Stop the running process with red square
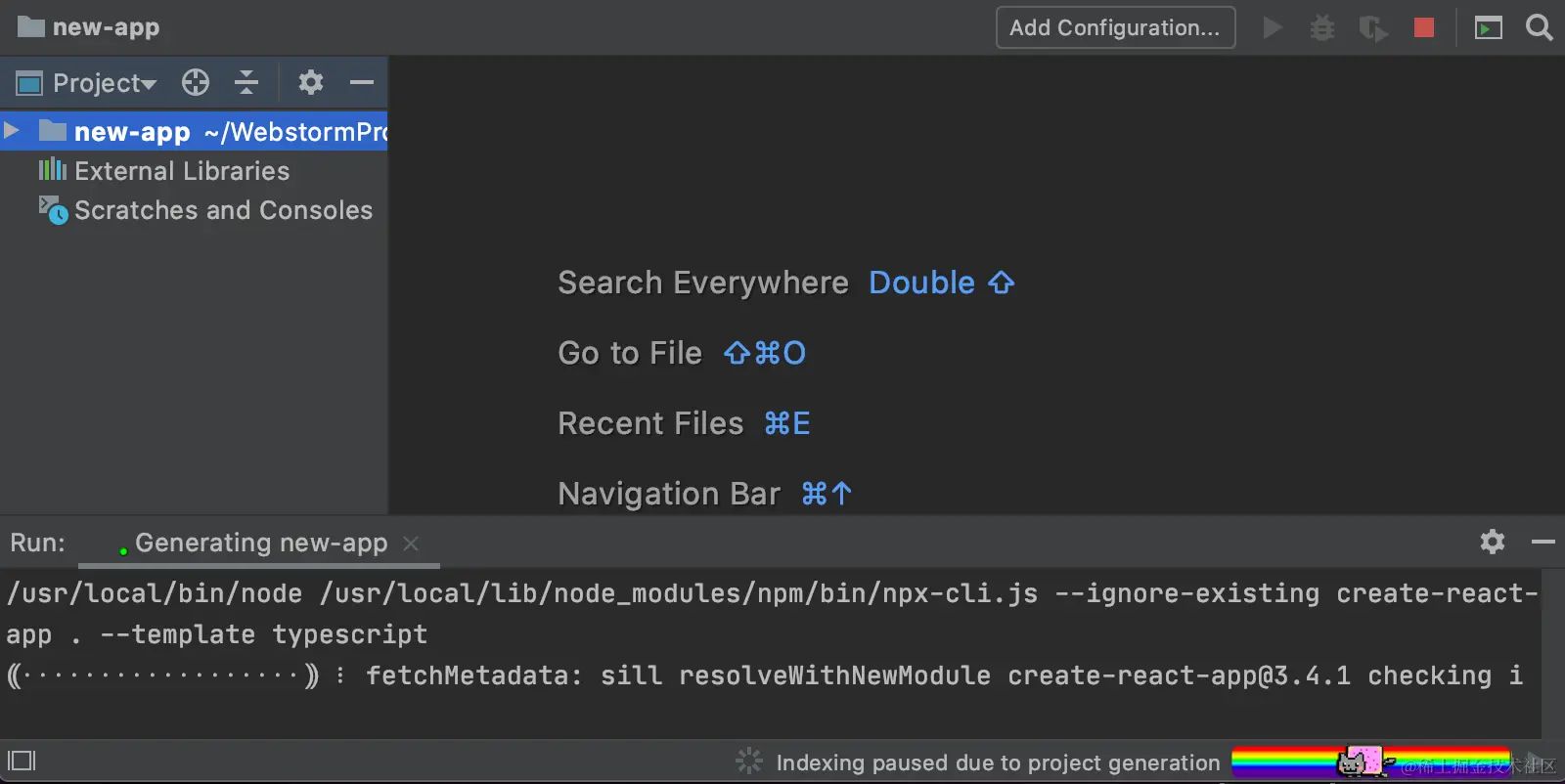The width and height of the screenshot is (1565, 784). (1424, 27)
